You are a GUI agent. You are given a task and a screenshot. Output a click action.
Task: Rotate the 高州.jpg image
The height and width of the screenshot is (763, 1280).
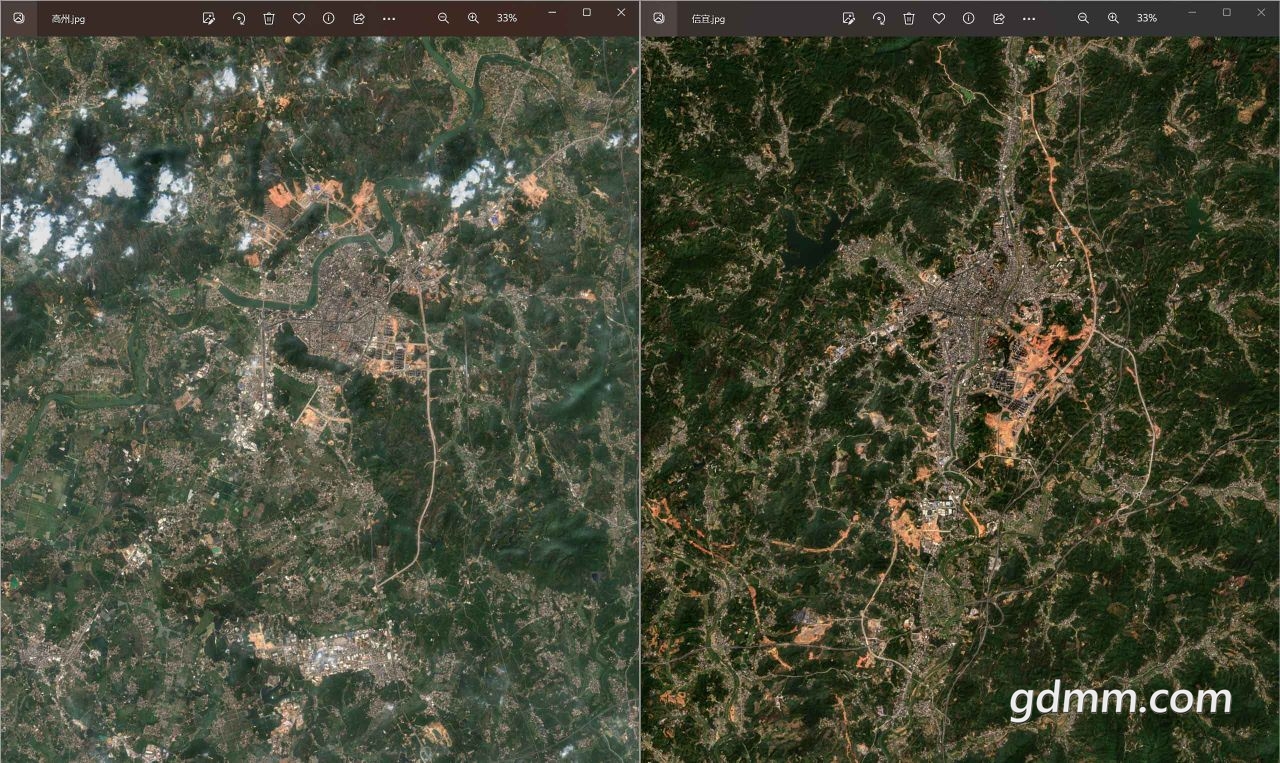[x=238, y=18]
